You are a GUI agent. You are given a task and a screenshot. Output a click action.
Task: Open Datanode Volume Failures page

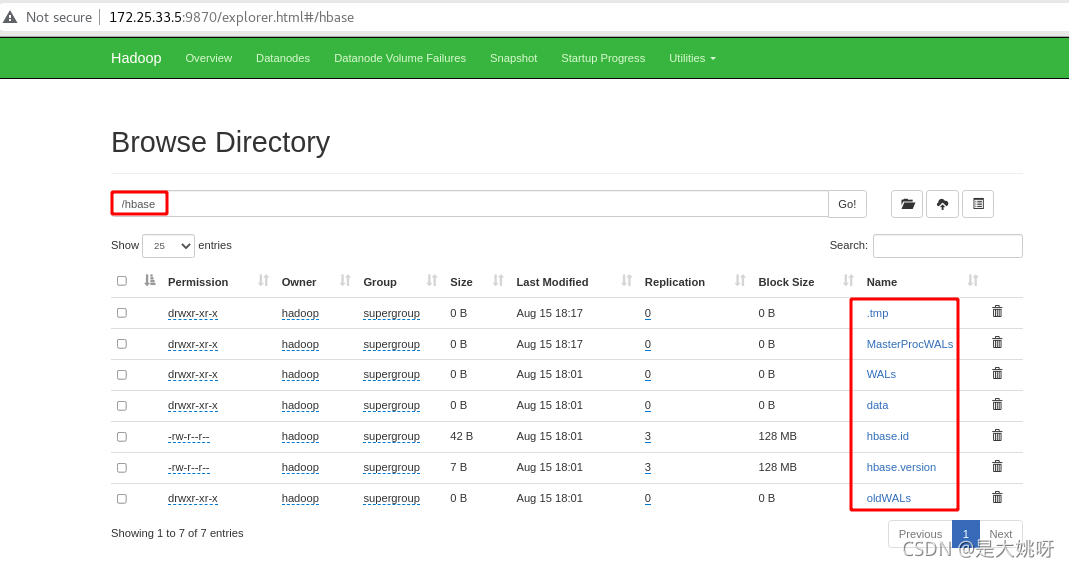(400, 58)
